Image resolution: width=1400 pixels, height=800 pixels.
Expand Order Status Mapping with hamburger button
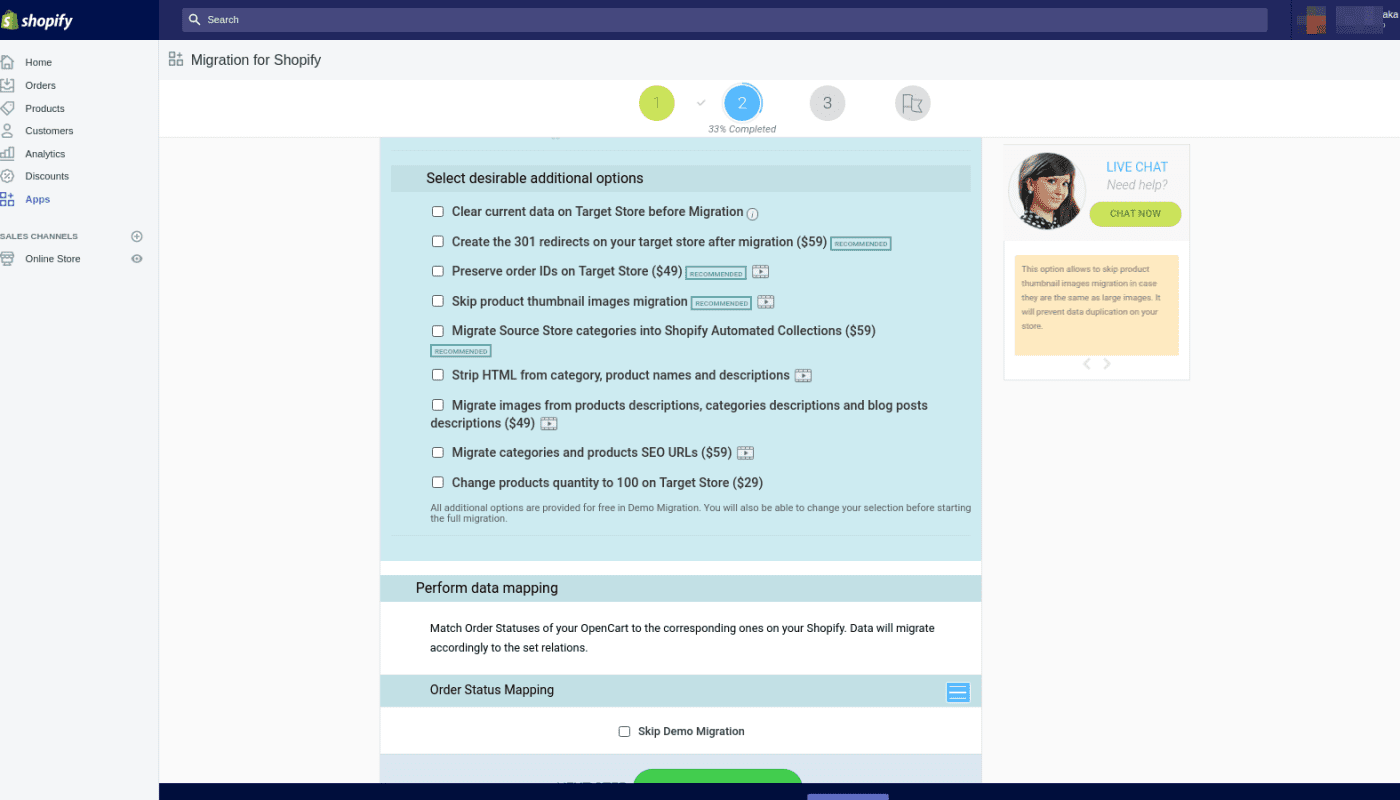click(958, 692)
